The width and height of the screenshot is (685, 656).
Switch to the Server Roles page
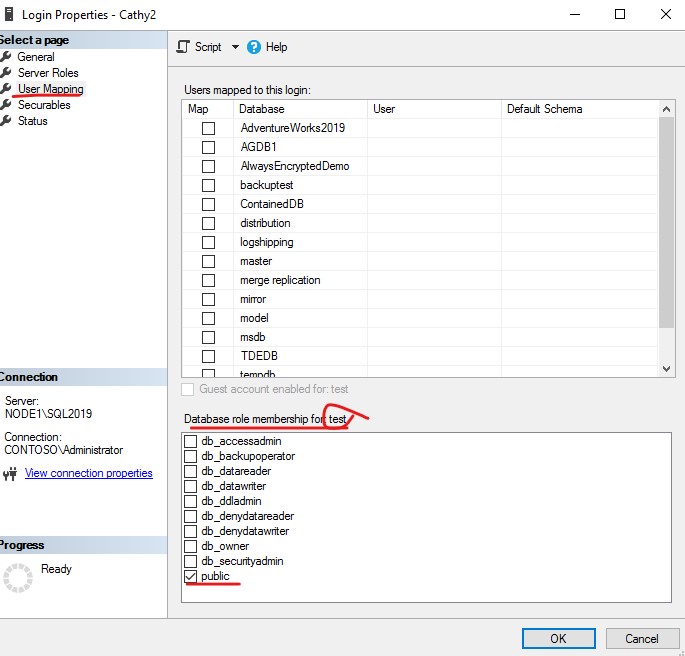click(x=48, y=73)
